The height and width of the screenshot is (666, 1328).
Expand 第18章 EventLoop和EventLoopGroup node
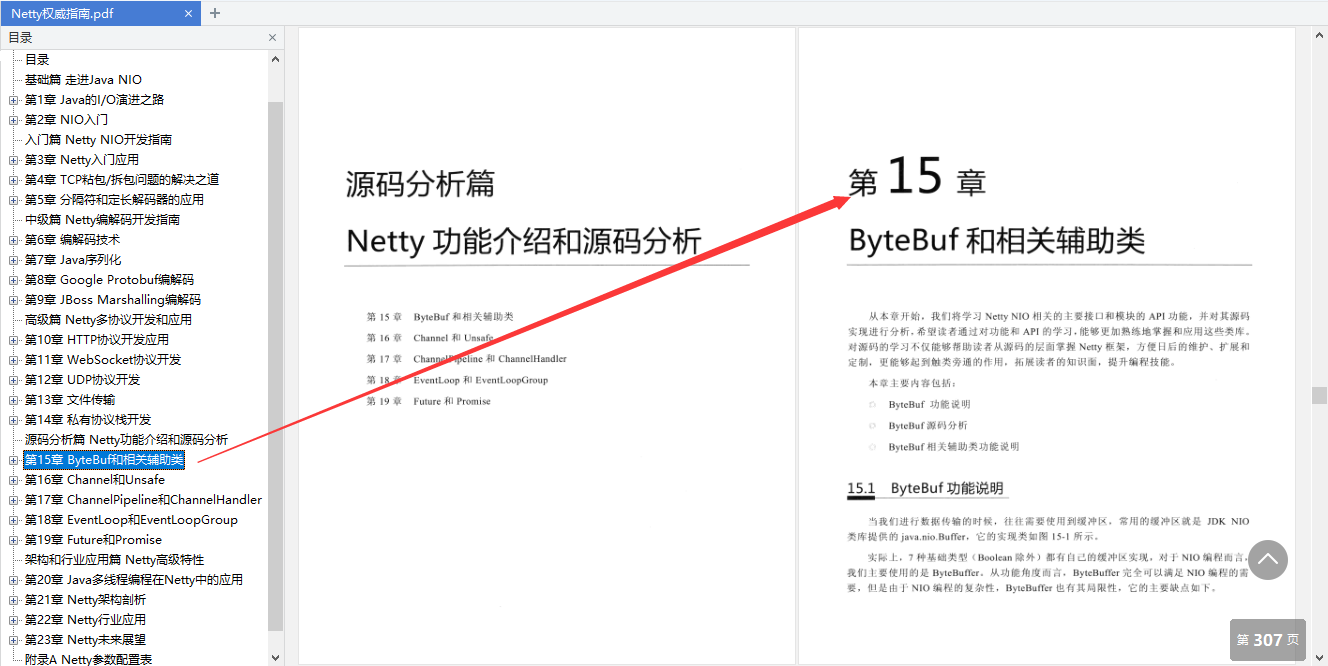[13, 520]
